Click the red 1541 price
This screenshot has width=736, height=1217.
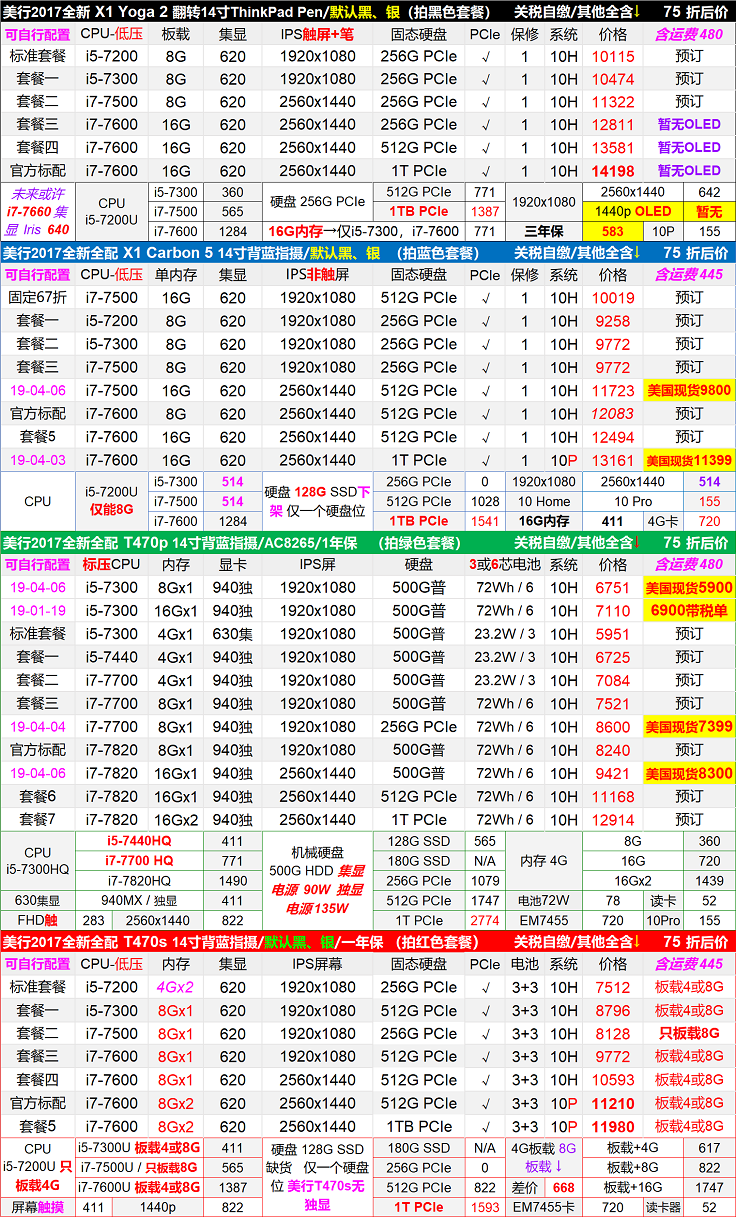pos(485,521)
